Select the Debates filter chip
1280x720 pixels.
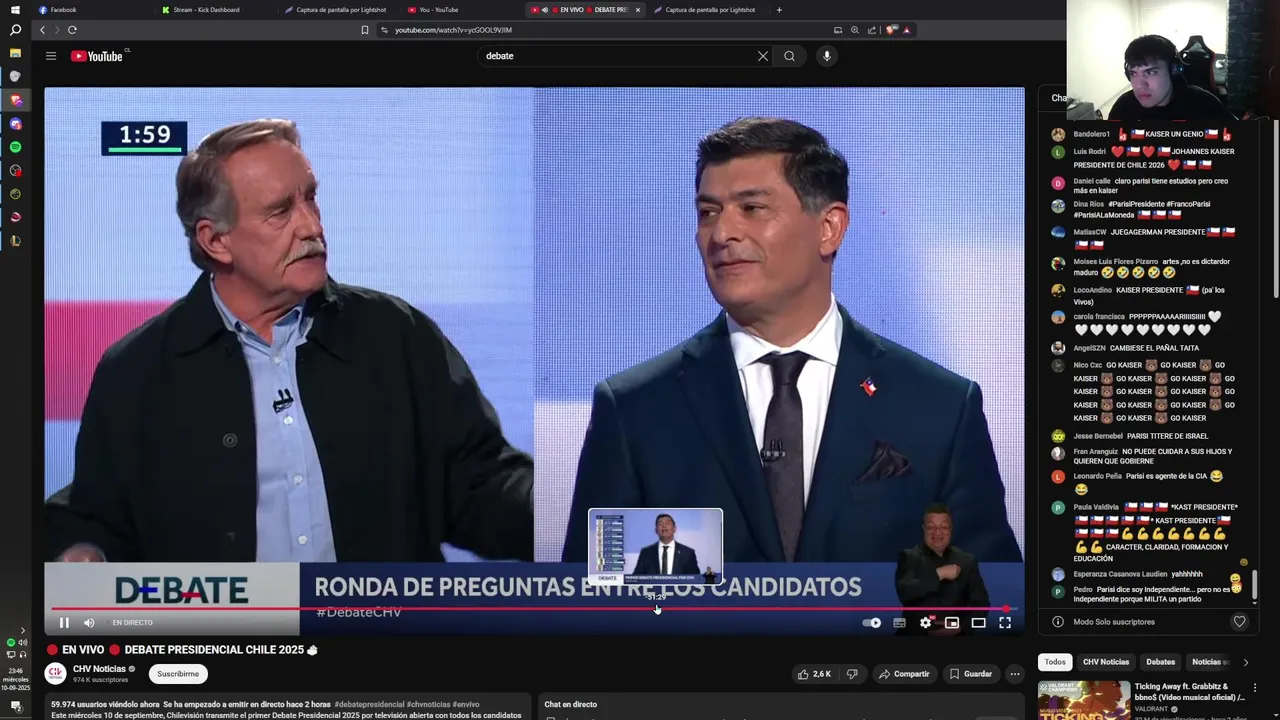1160,662
